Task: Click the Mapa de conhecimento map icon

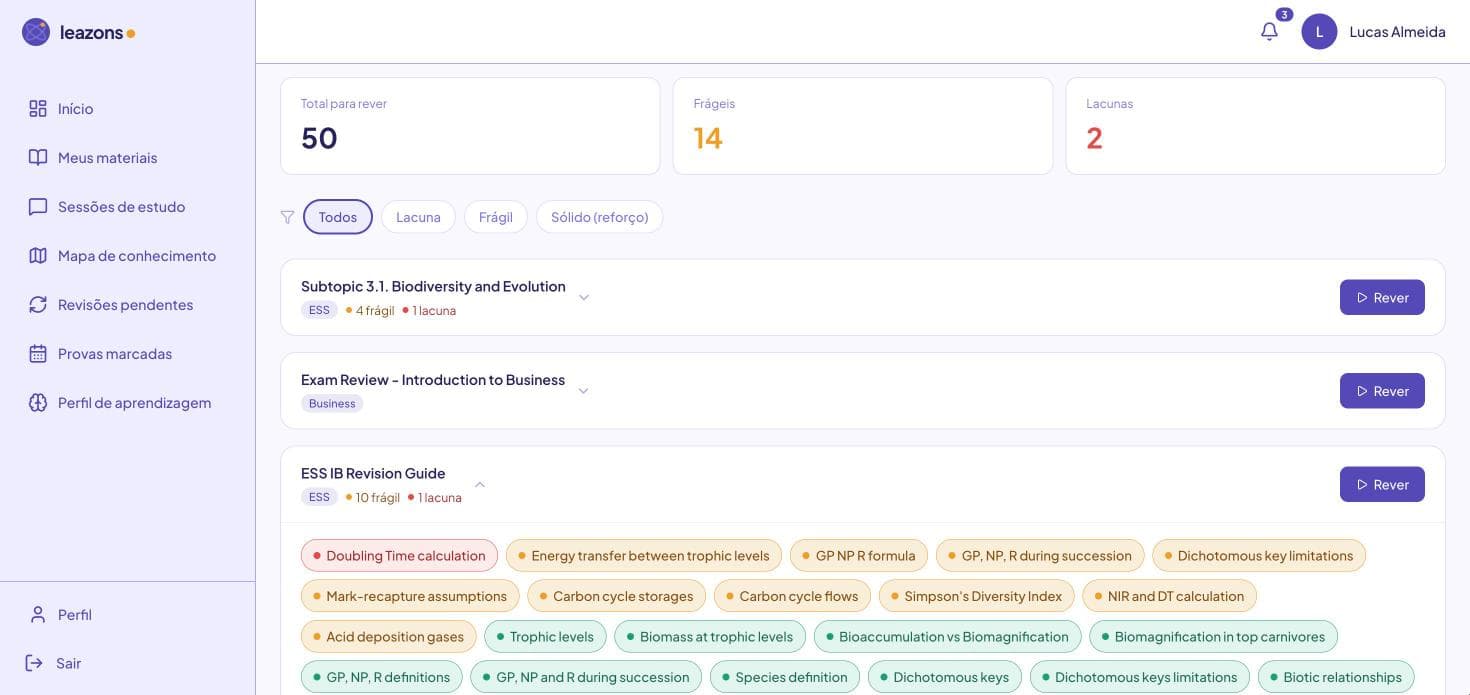Action: pos(38,256)
